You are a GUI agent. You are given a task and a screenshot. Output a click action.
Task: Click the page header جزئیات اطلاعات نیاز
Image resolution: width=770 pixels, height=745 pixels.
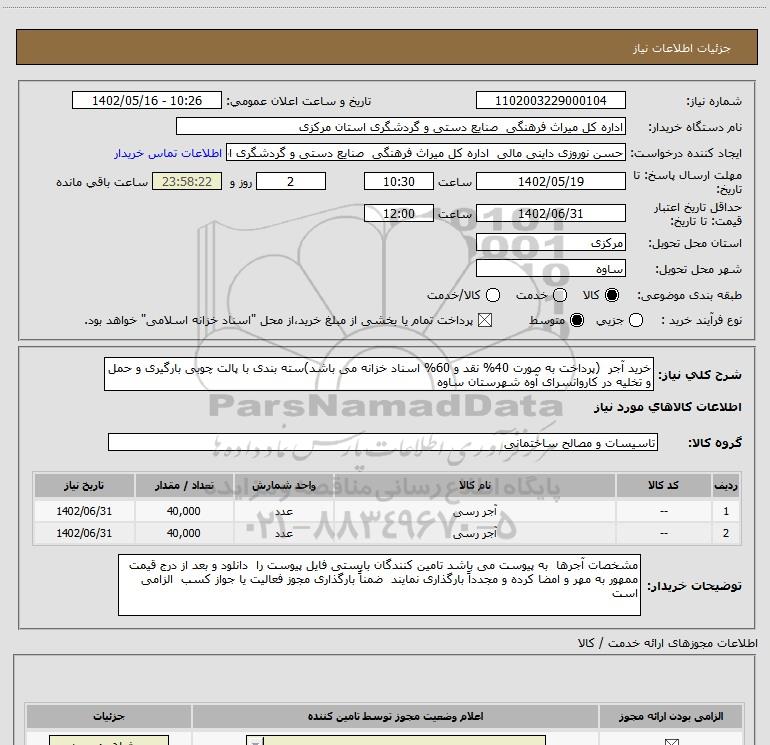coord(682,48)
